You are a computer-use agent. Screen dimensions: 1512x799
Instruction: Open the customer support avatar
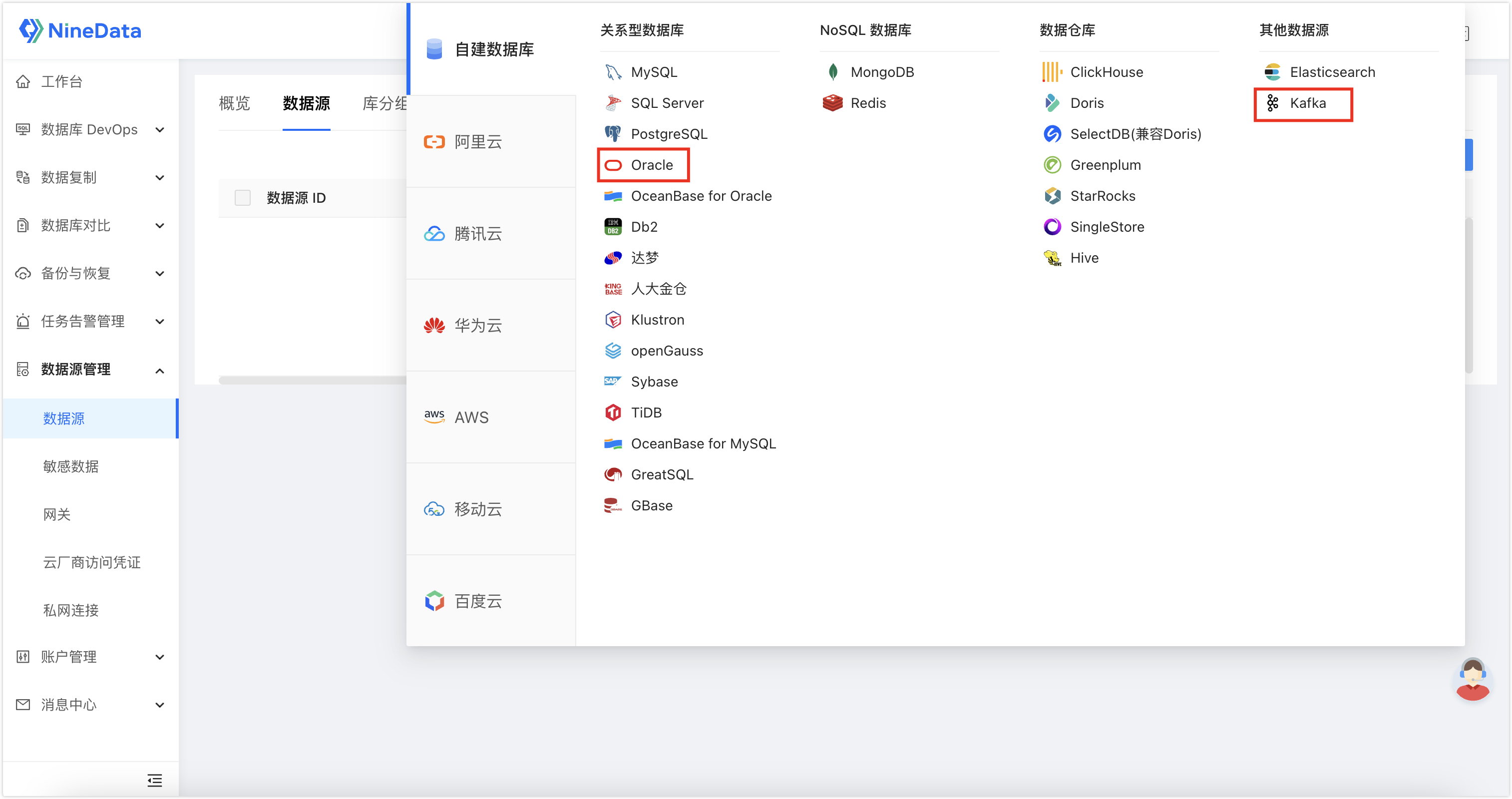1472,679
